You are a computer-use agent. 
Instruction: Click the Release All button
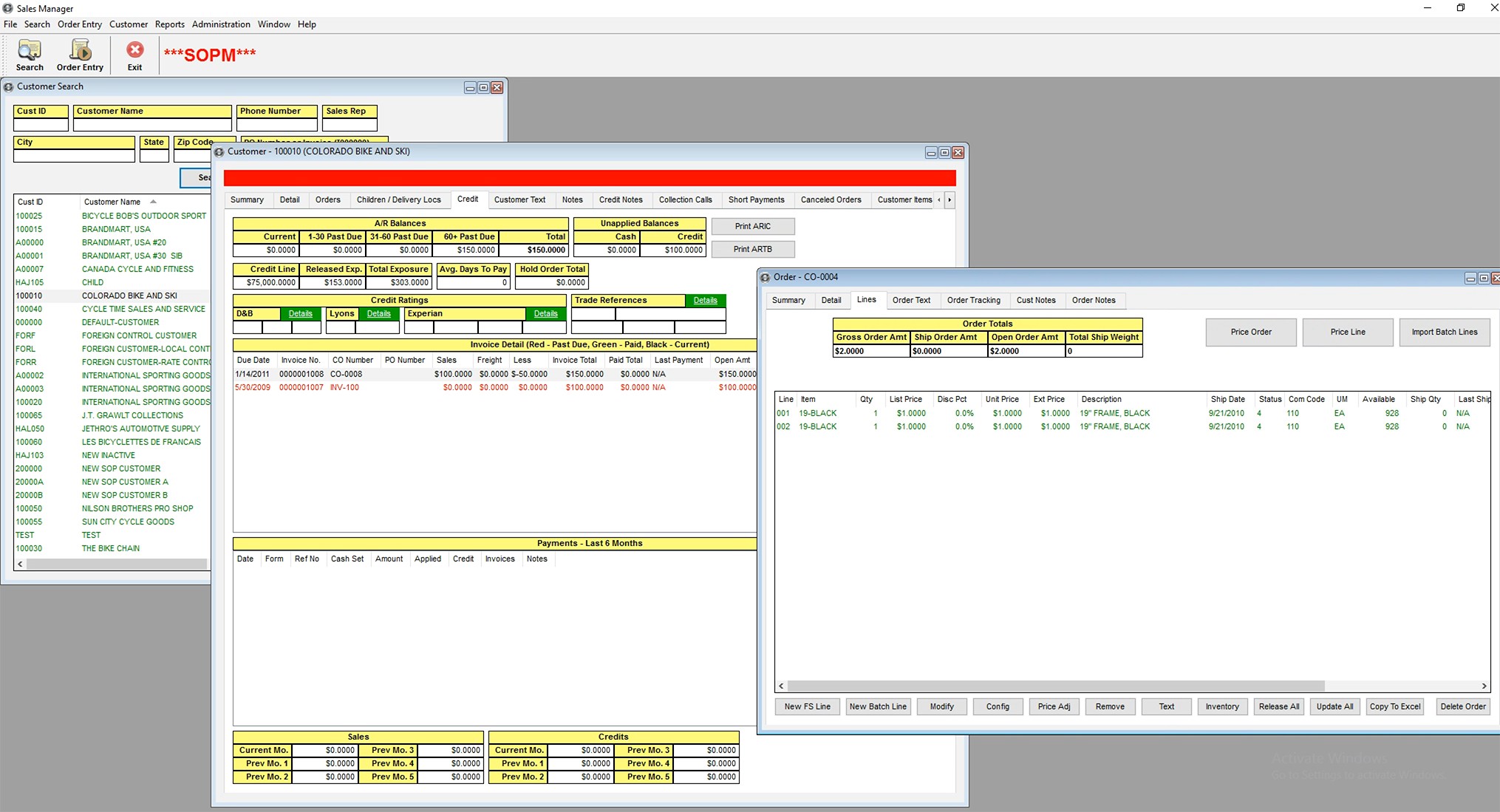pos(1279,707)
